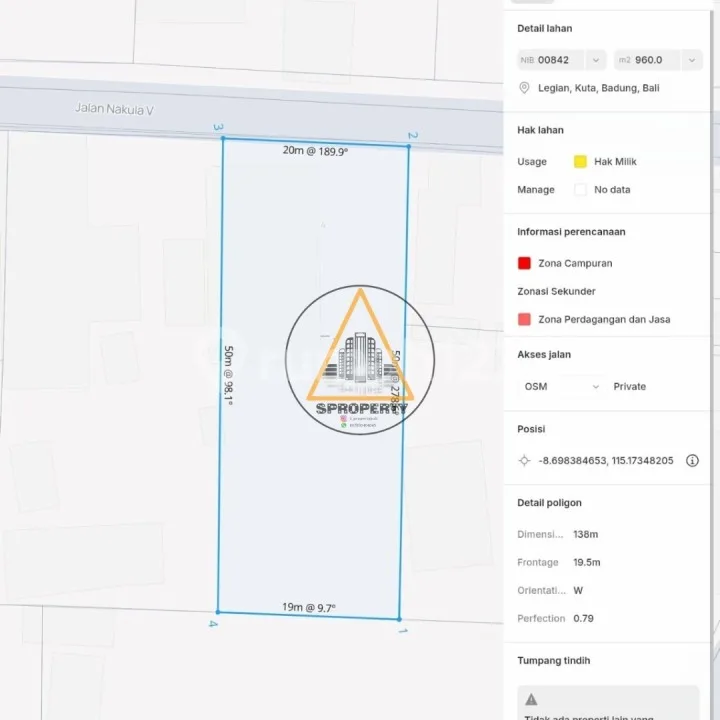This screenshot has height=720, width=720.
Task: Click the Zona Perdagangan dan Jasa label
Action: (x=604, y=319)
